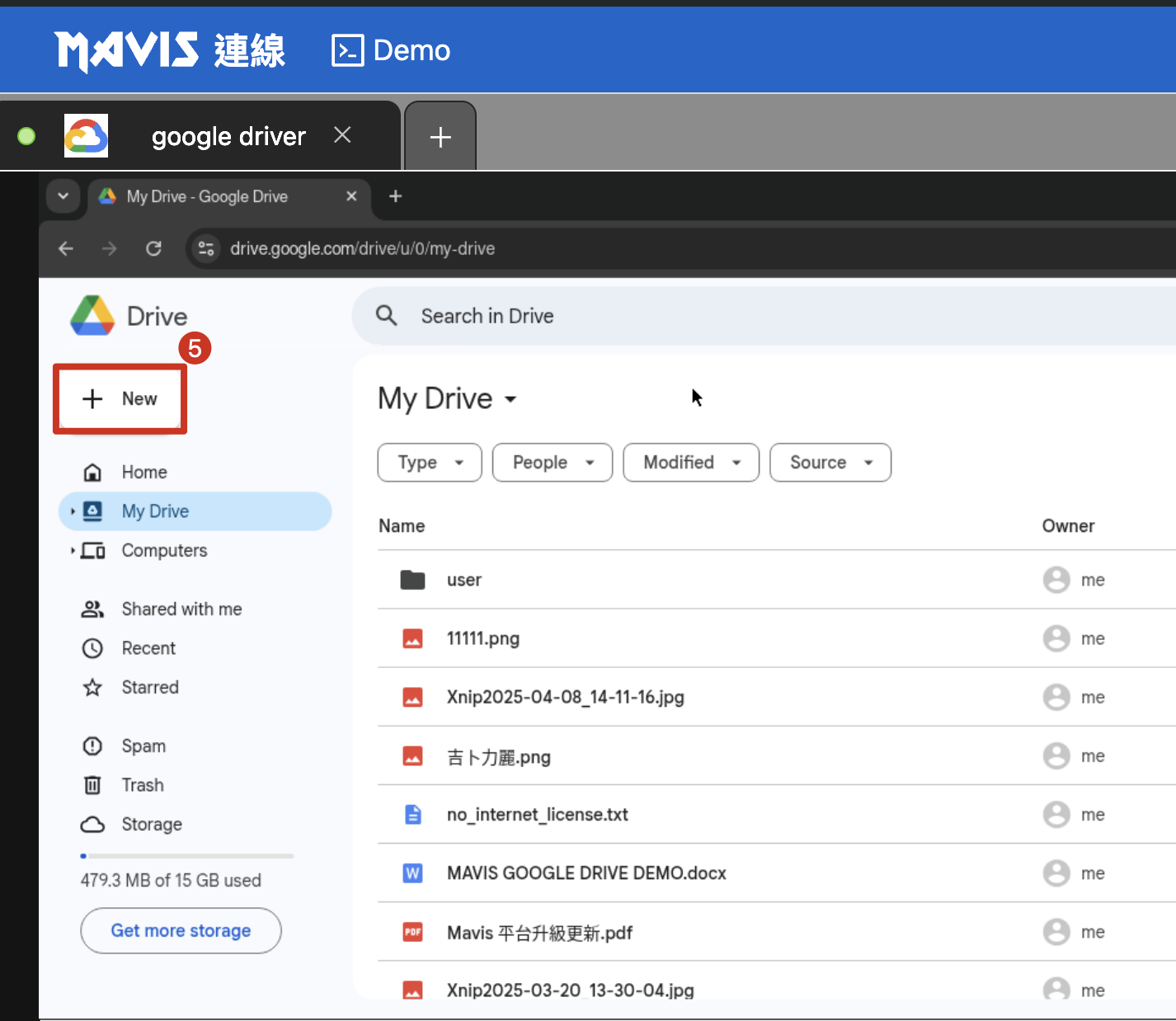Expand the Computers tree arrow
The width and height of the screenshot is (1176, 1021).
point(73,551)
